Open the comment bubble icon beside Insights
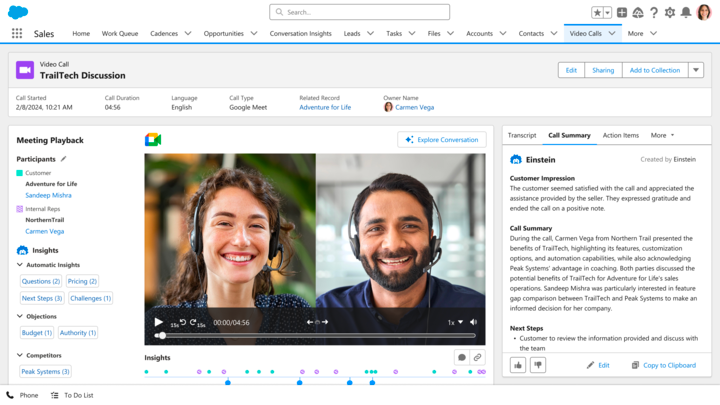 coord(461,357)
